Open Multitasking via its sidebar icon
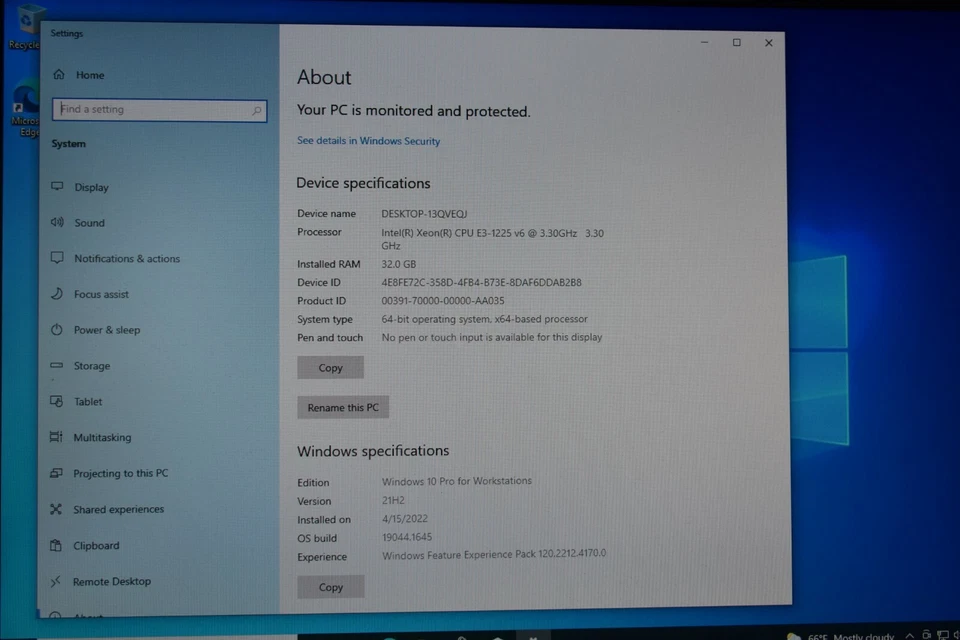The width and height of the screenshot is (960, 640). click(x=56, y=437)
